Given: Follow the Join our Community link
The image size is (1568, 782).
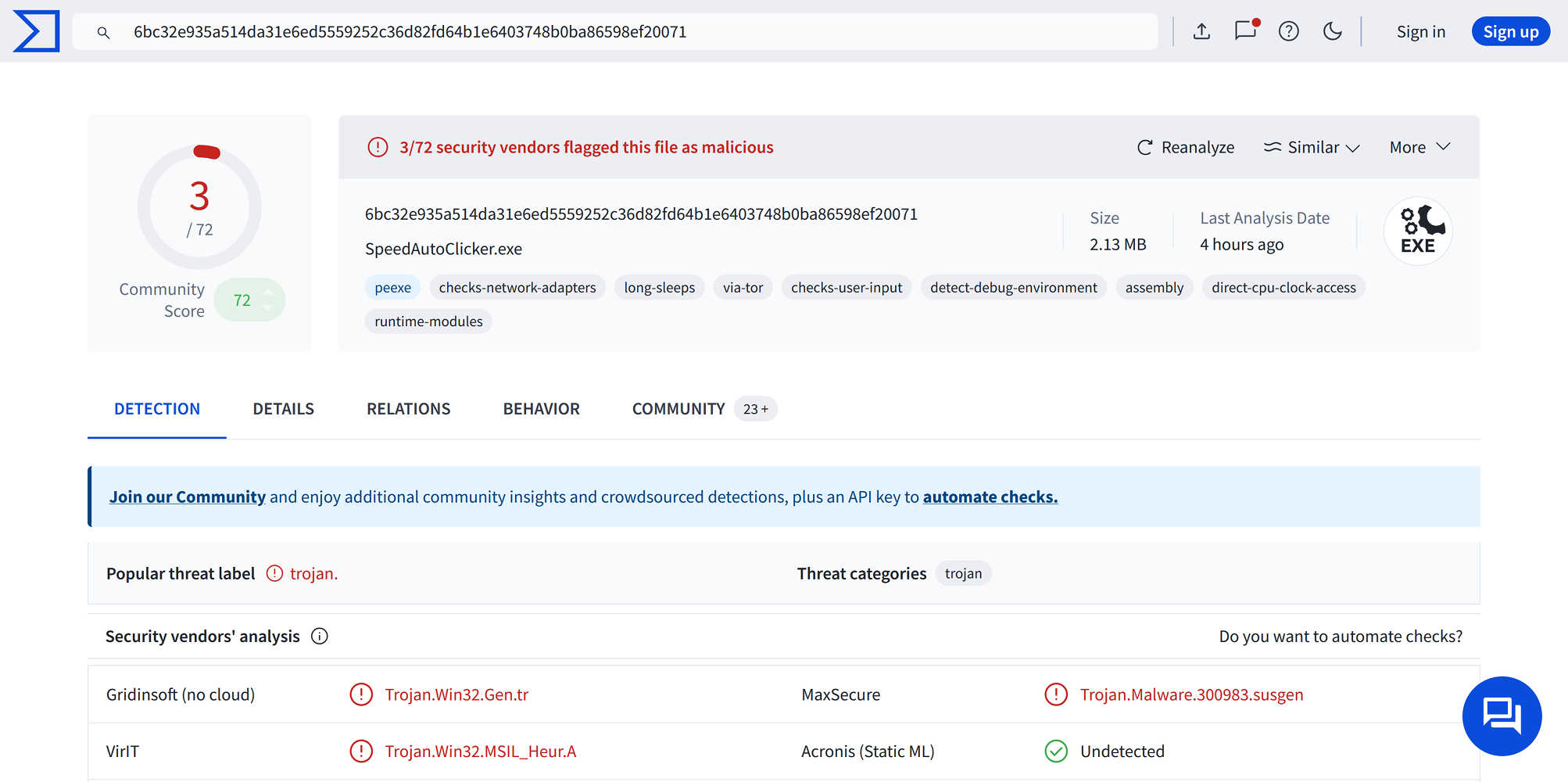Looking at the screenshot, I should click(x=187, y=496).
